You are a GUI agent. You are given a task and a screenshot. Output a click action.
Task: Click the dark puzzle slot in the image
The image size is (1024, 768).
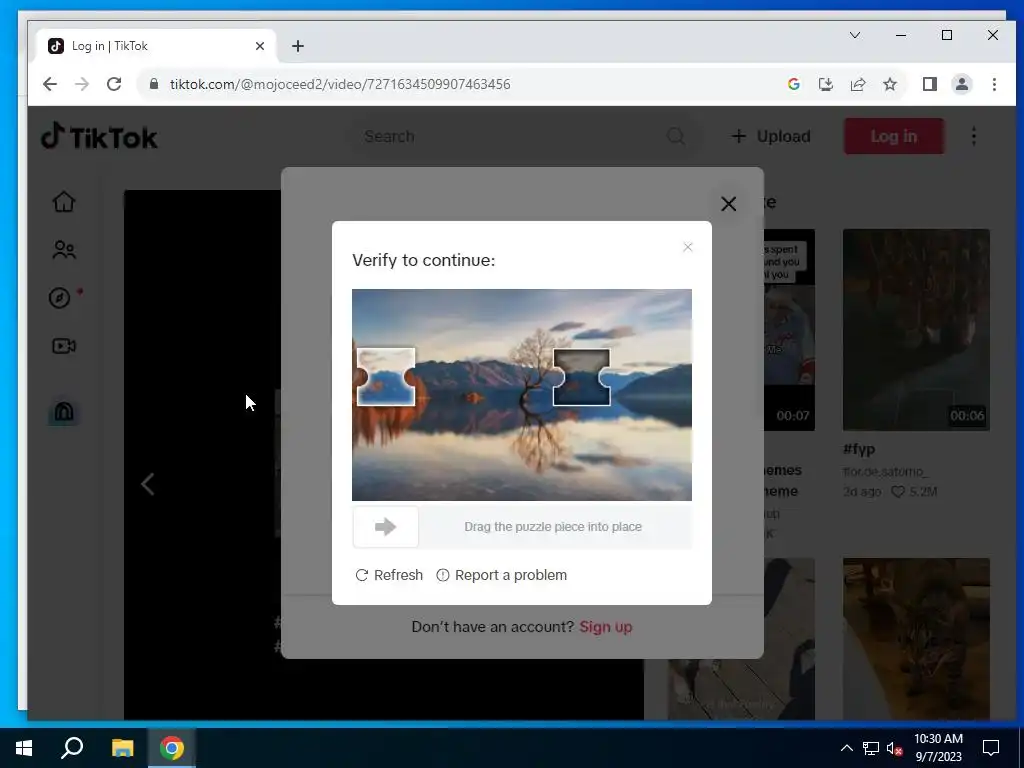click(582, 377)
